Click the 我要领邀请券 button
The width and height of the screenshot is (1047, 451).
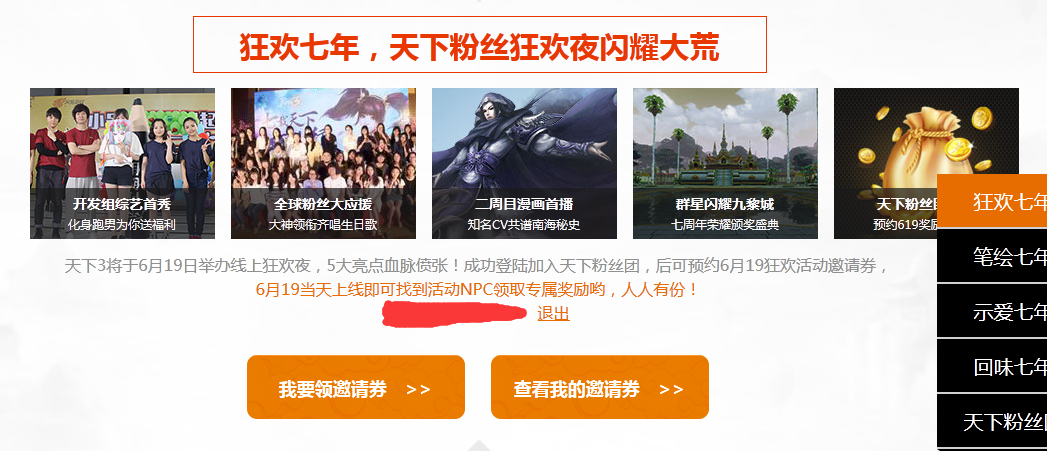[x=356, y=387]
